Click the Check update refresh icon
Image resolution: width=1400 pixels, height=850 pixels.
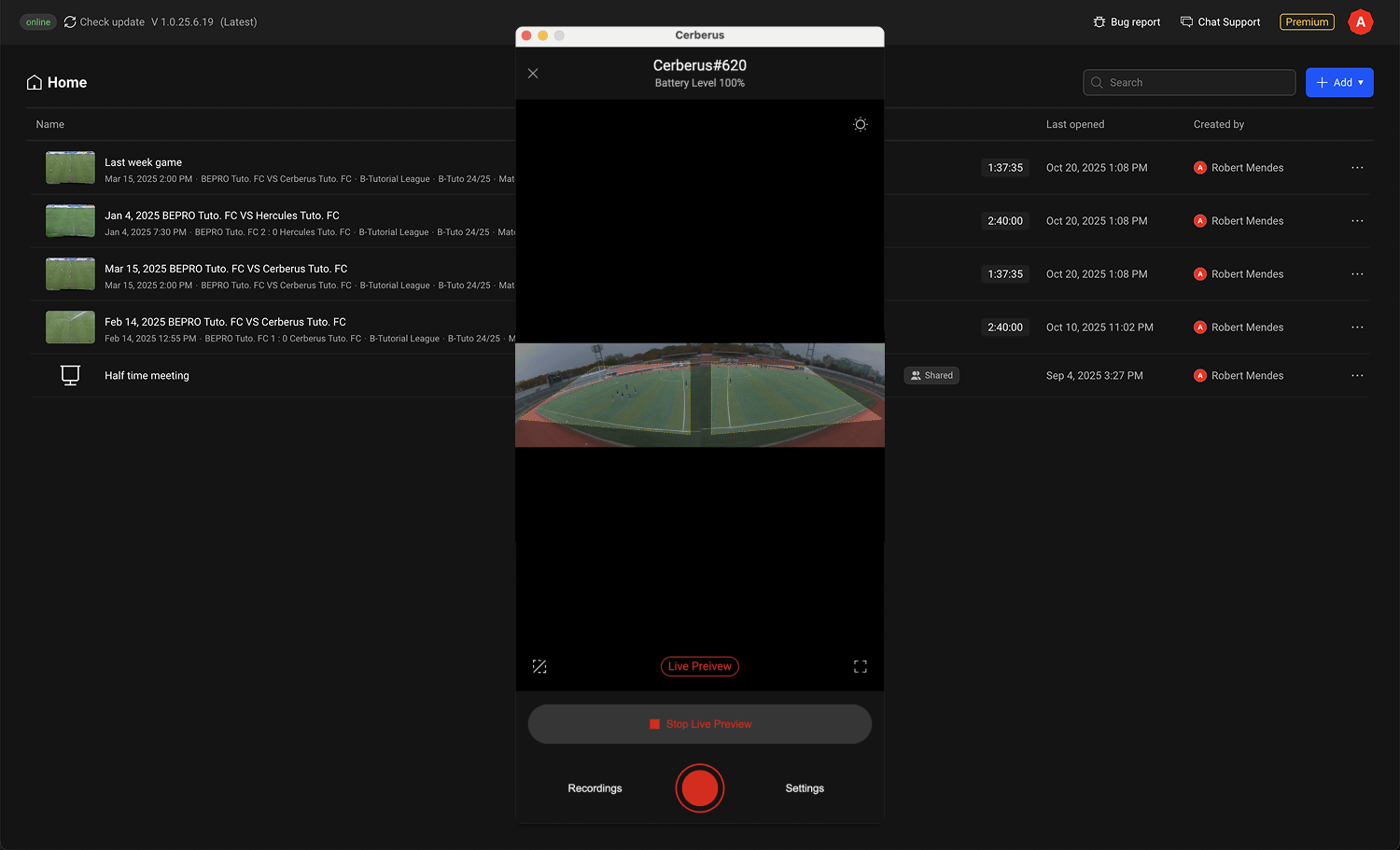(x=70, y=21)
